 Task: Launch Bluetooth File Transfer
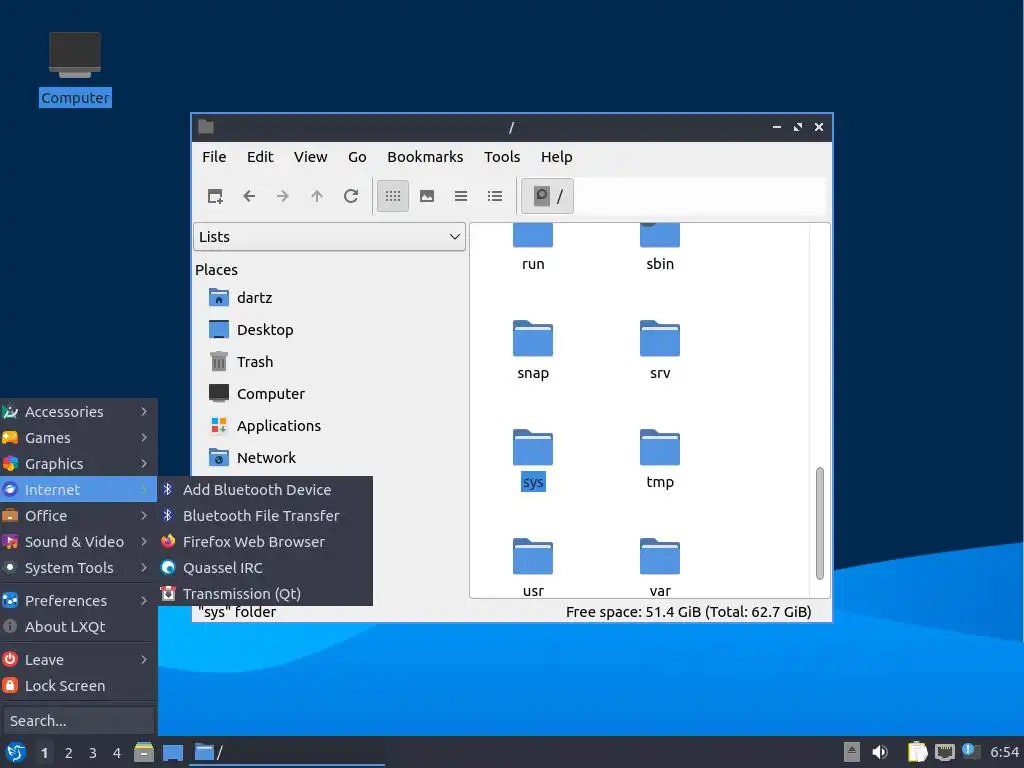click(265, 516)
